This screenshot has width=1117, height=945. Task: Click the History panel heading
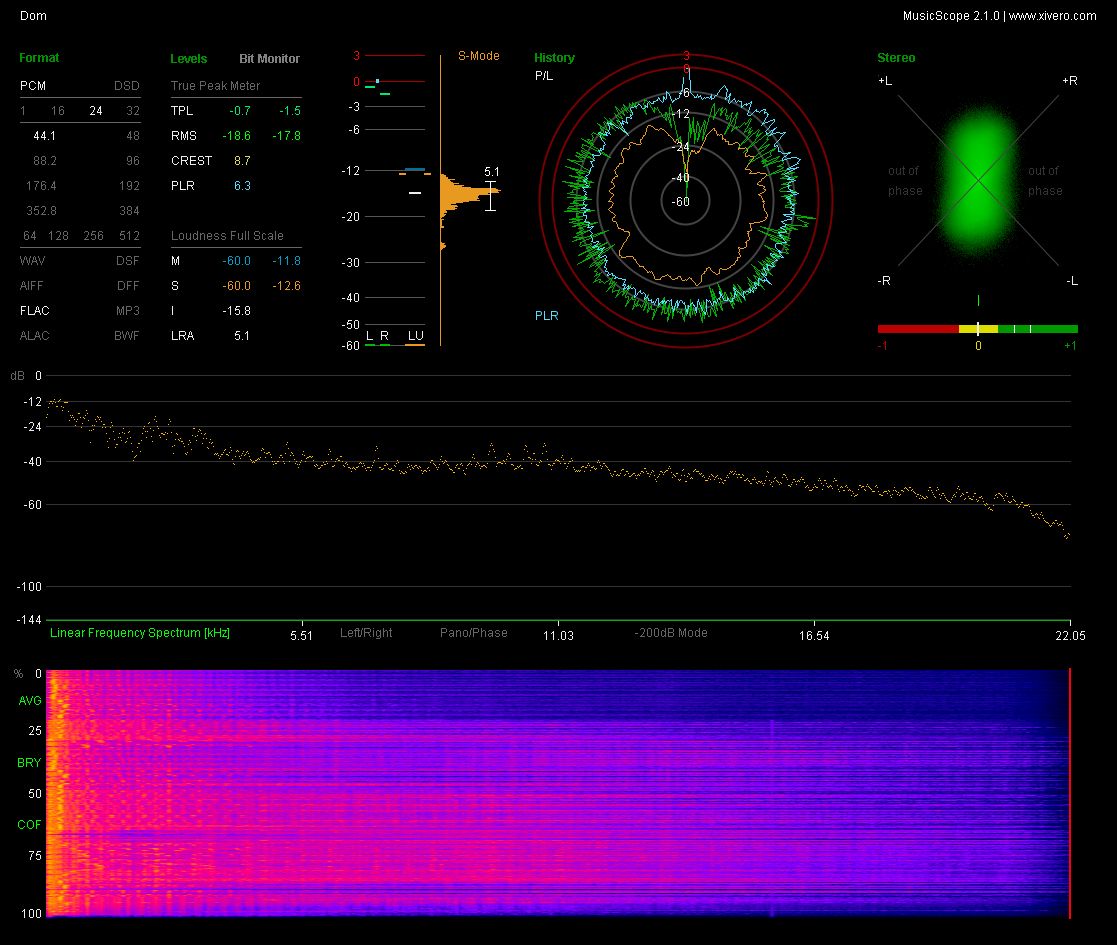coord(554,58)
